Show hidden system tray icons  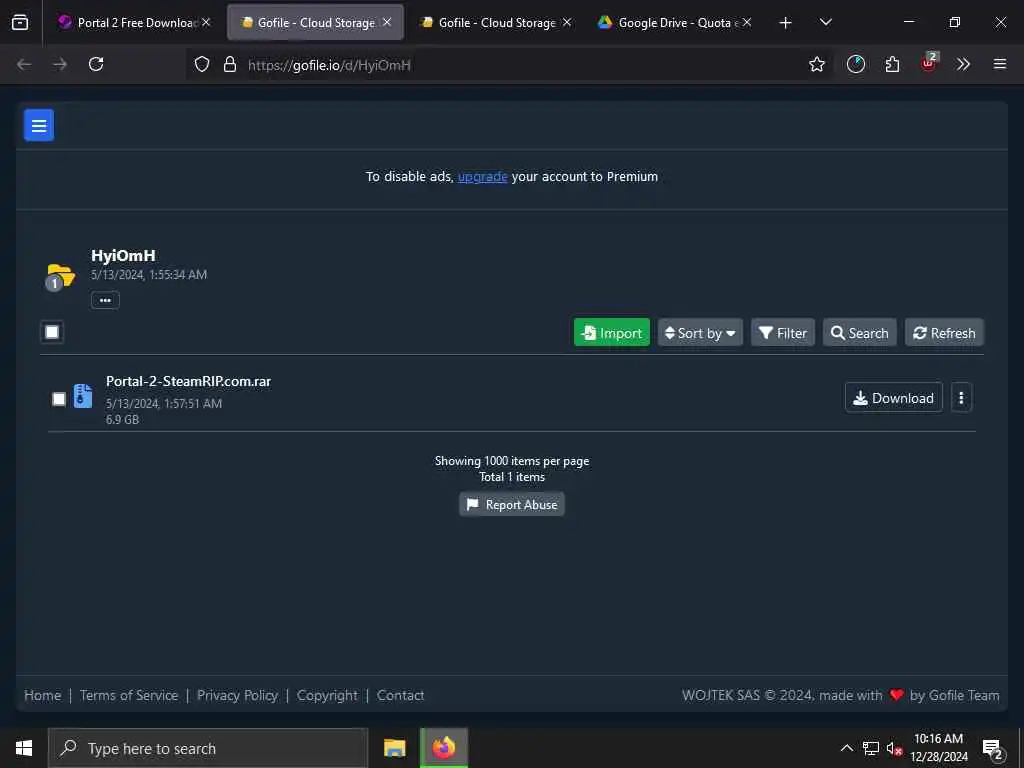click(846, 748)
